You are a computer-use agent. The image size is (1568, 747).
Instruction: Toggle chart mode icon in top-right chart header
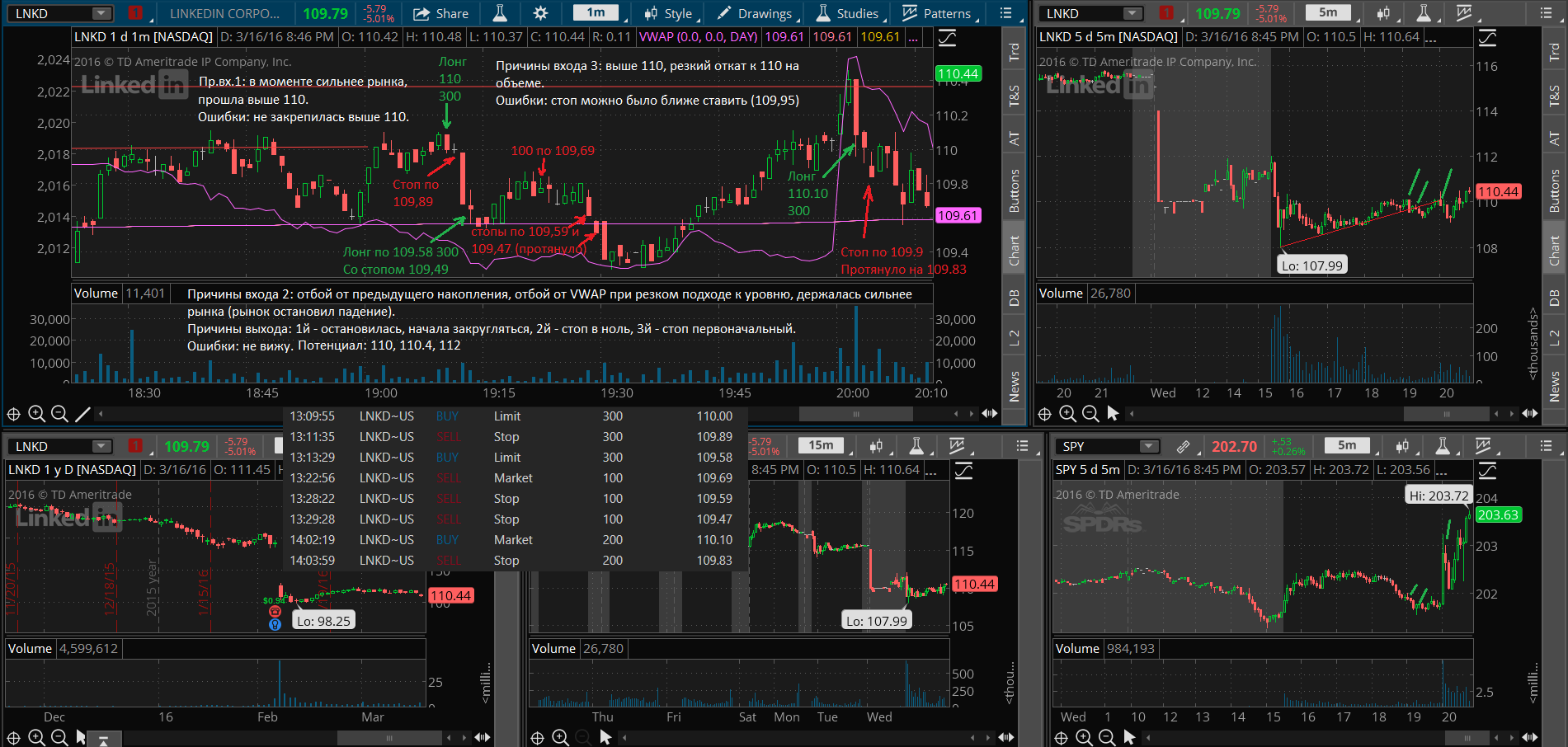(1487, 37)
